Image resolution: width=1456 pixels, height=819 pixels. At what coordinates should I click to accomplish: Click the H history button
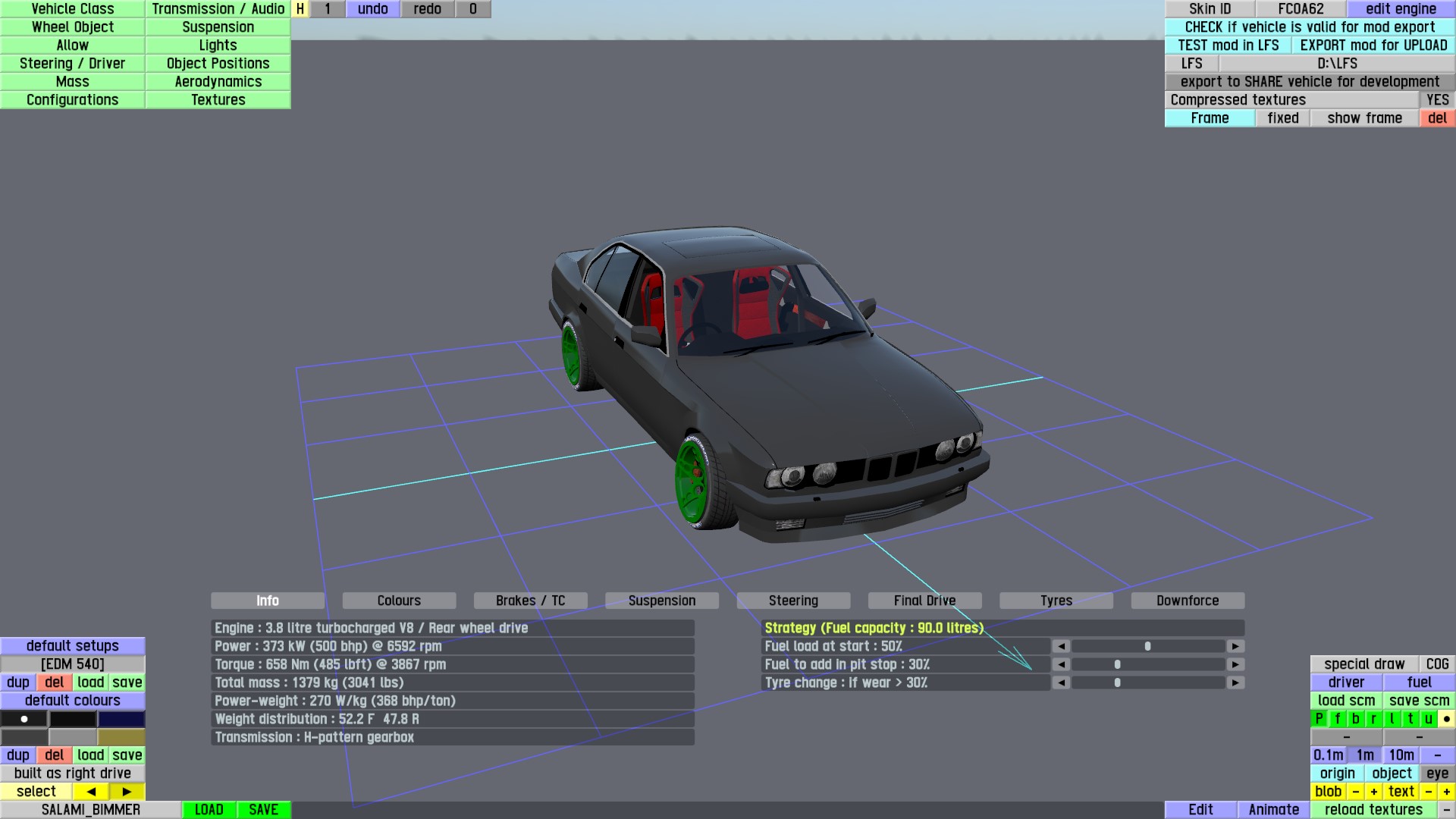(x=300, y=9)
